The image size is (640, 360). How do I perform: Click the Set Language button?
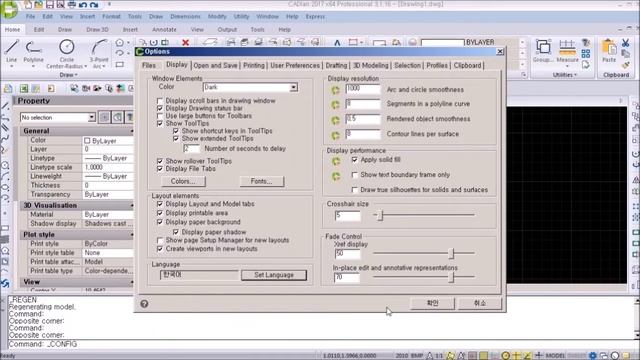click(x=274, y=275)
